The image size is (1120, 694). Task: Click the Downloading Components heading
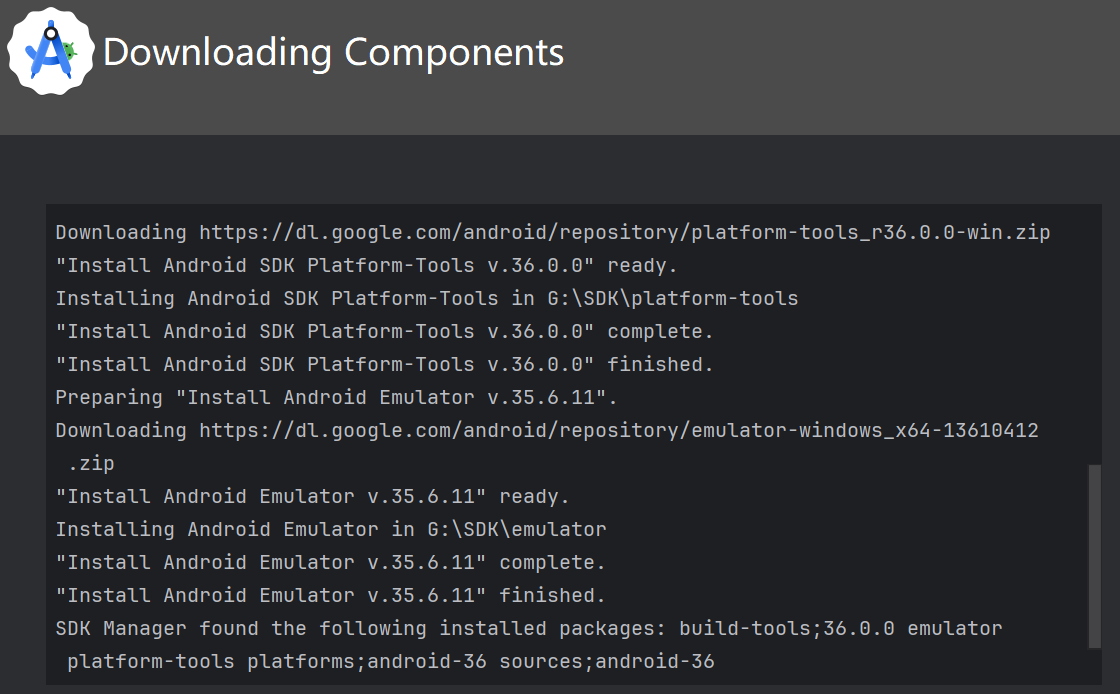334,52
